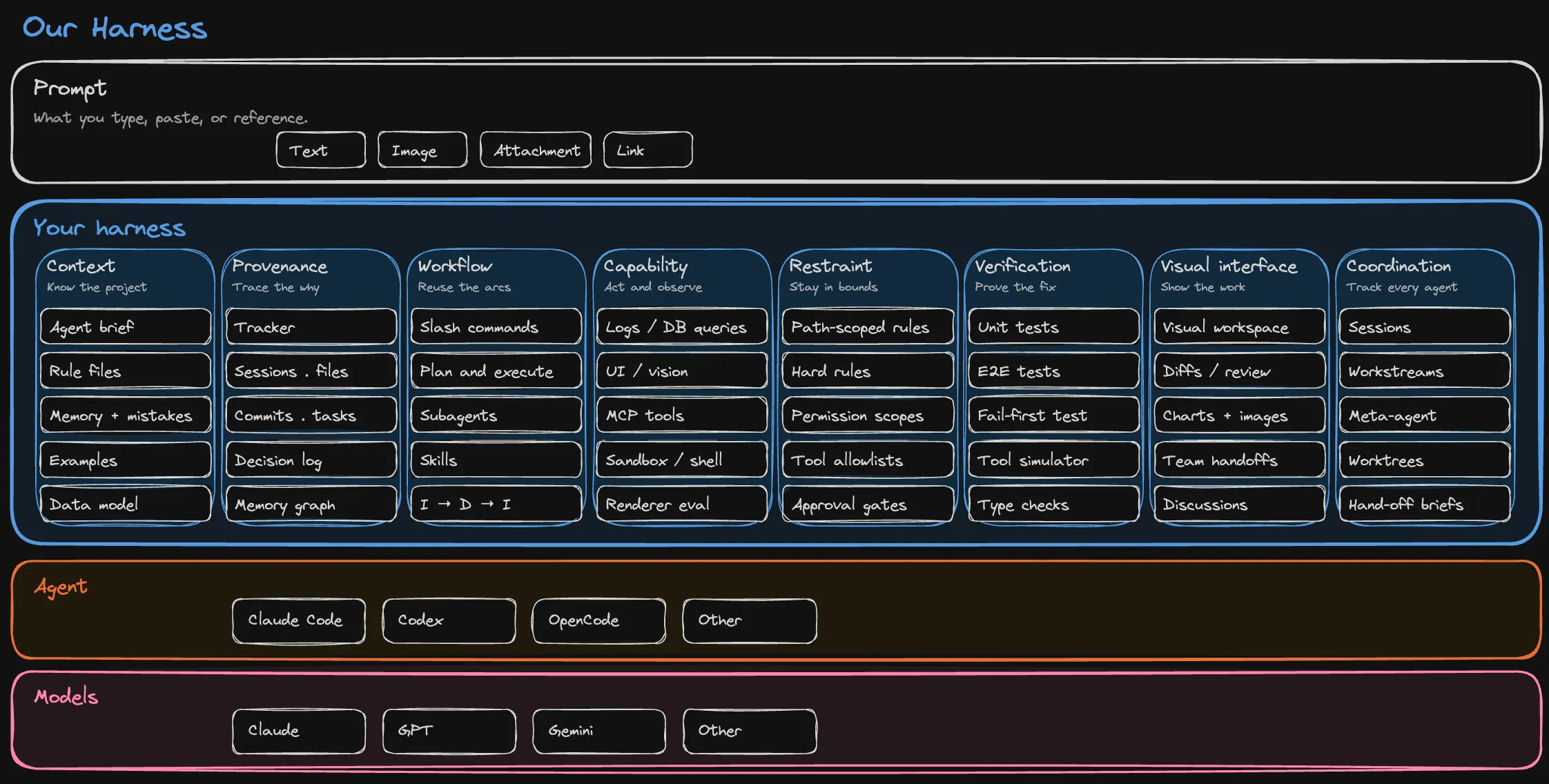The image size is (1549, 784).
Task: Select the Tool allowlists item
Action: [x=868, y=460]
